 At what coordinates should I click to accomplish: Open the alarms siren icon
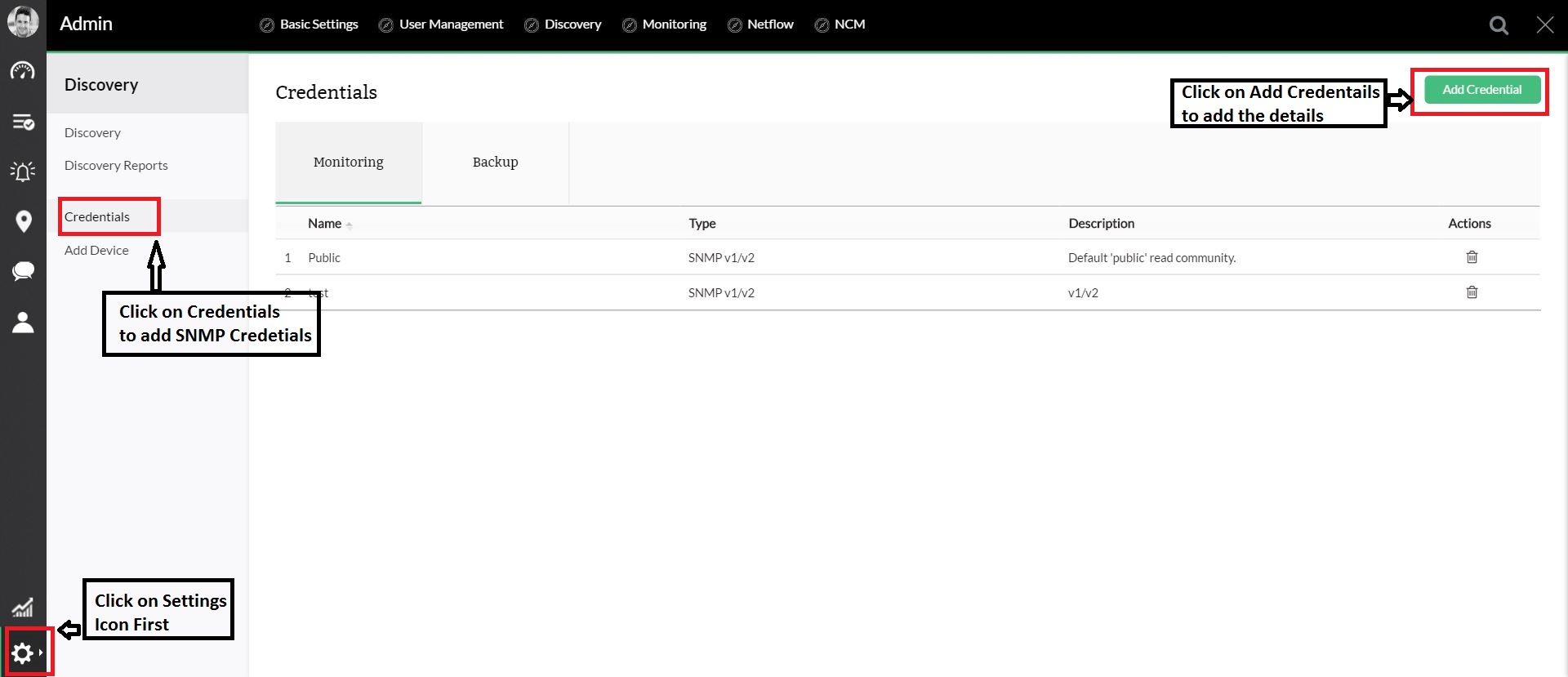[23, 171]
